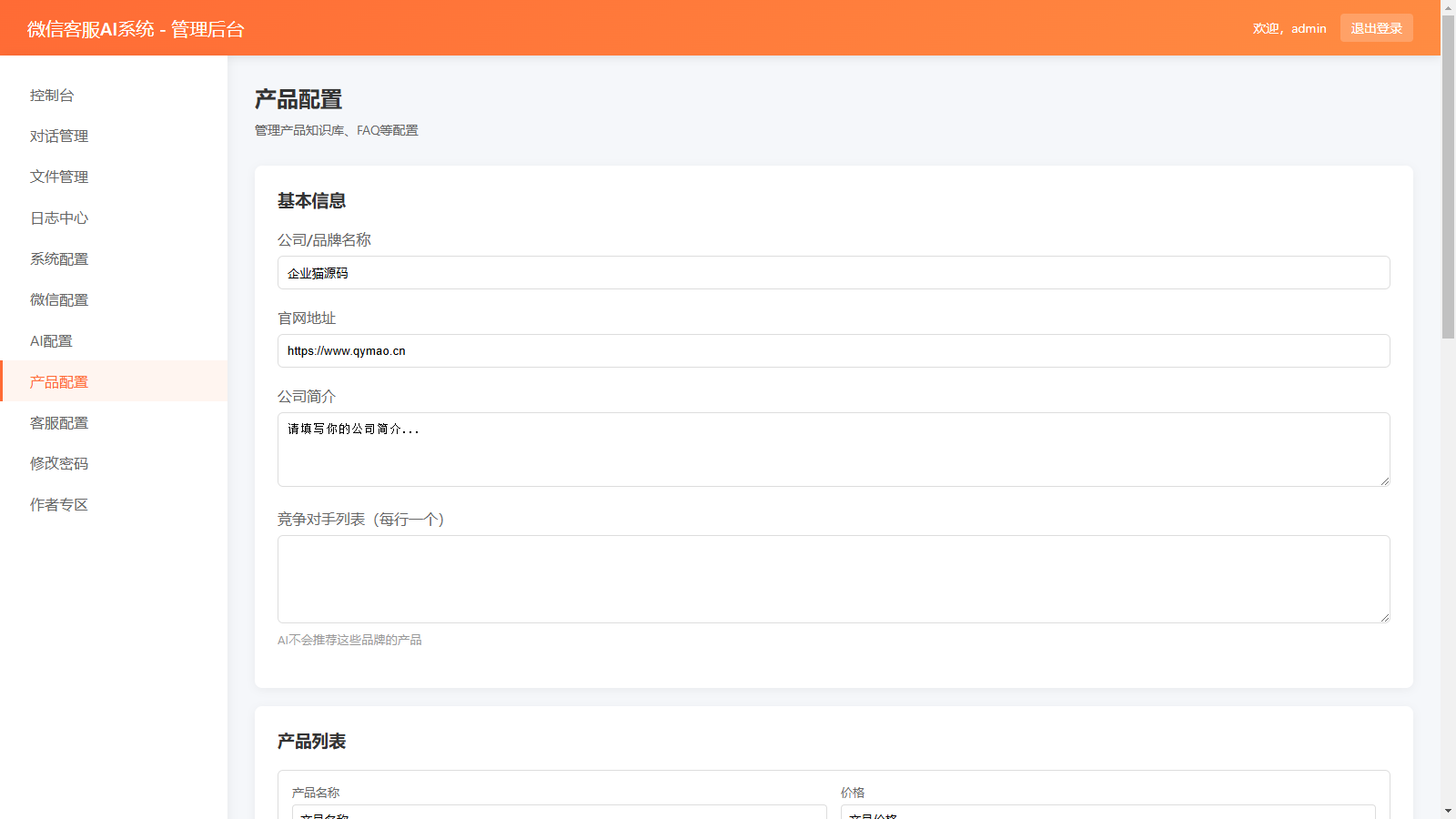Open the AI配置 page

(x=51, y=341)
